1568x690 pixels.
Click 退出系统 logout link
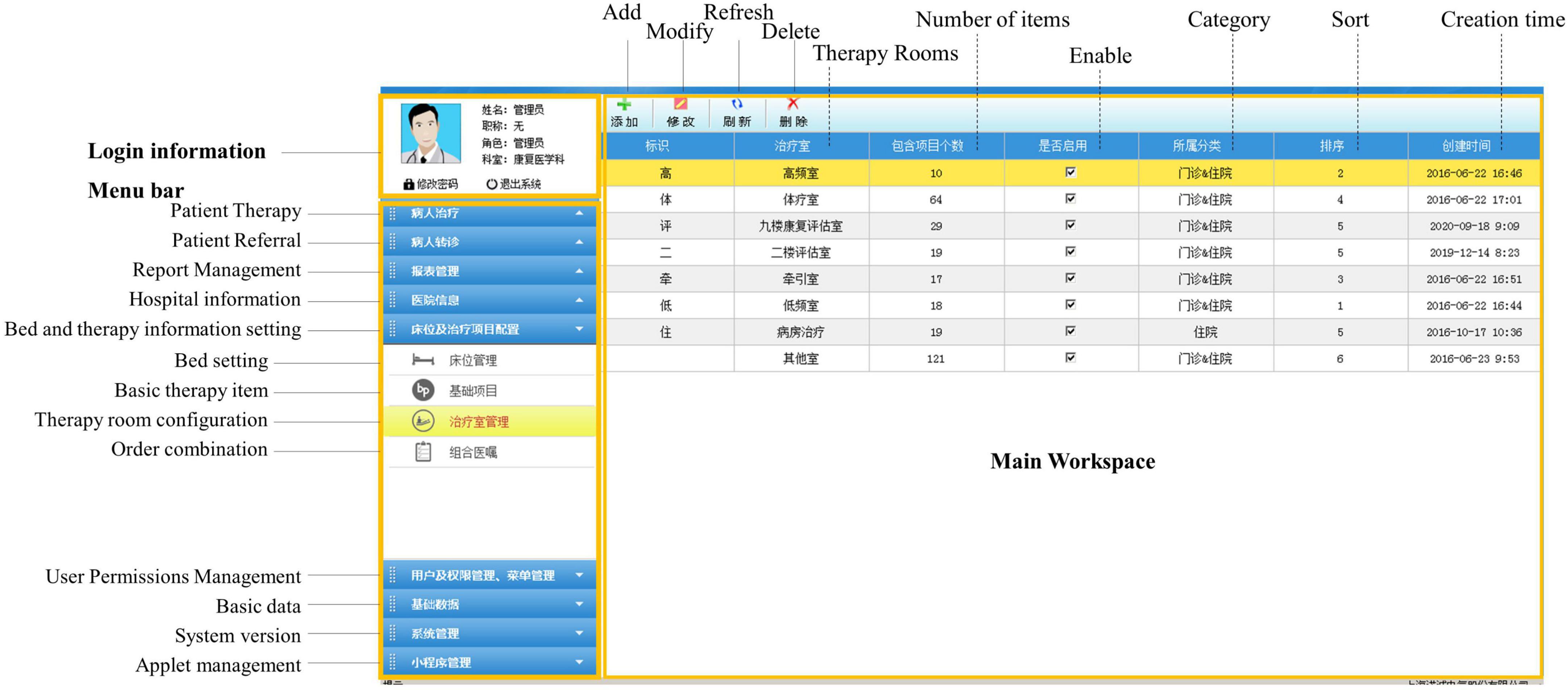[520, 184]
